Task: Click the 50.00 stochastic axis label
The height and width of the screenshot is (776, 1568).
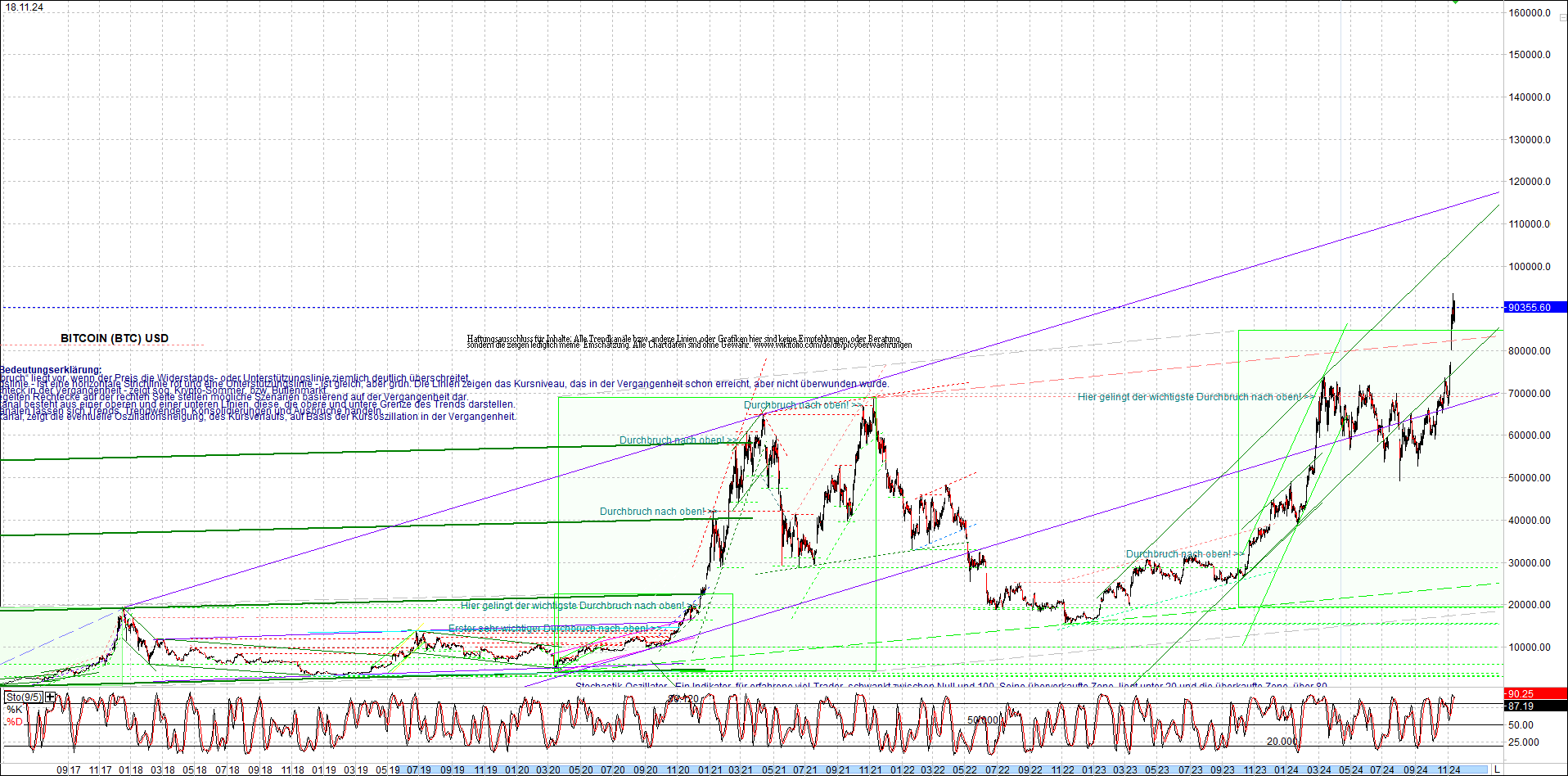Action: click(1521, 725)
